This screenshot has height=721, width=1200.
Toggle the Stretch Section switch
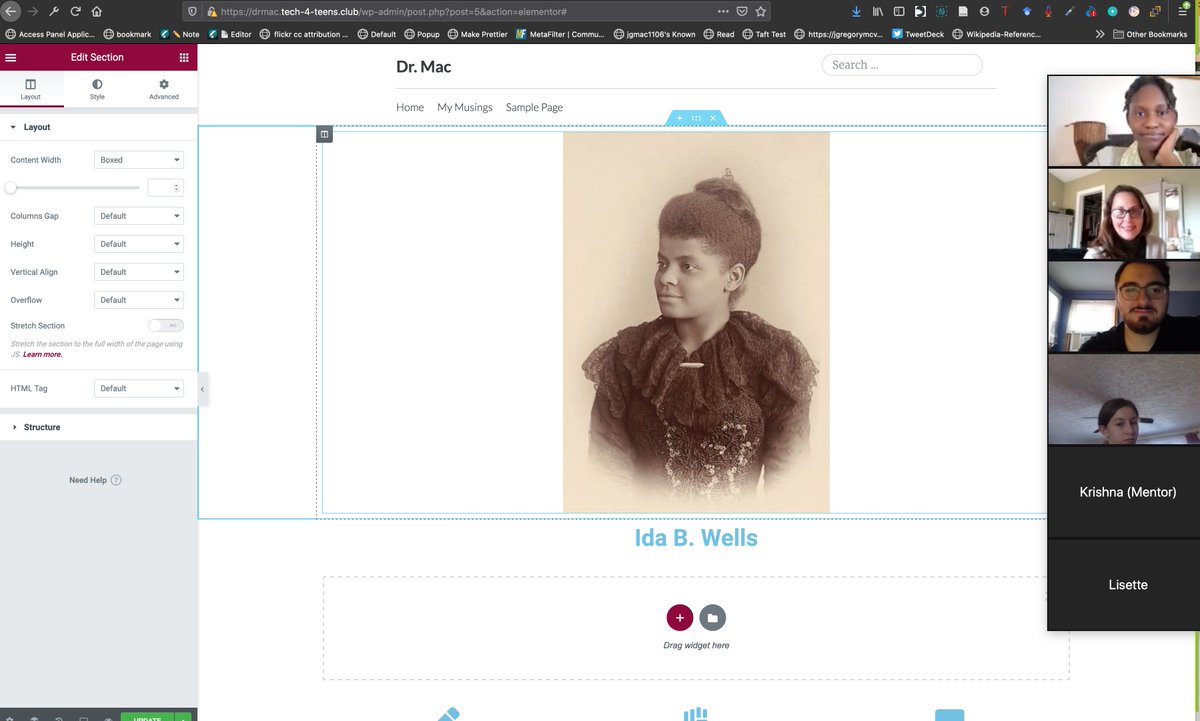coord(165,326)
